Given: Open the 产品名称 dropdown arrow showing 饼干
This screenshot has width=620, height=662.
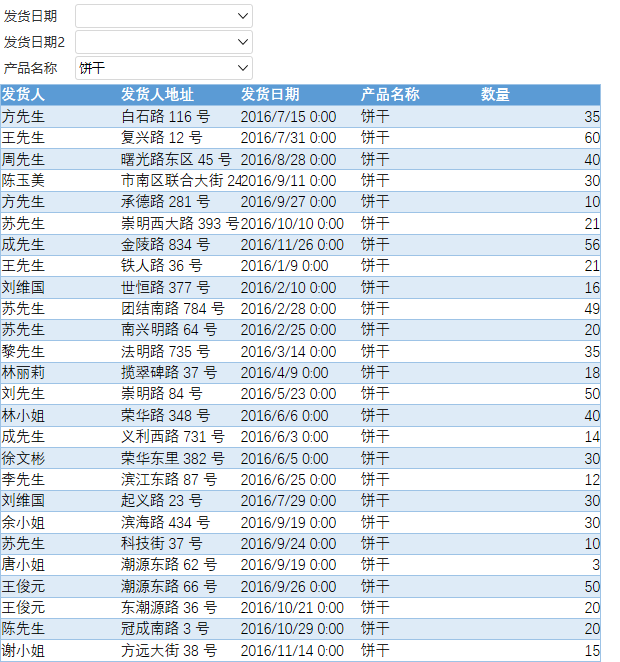Looking at the screenshot, I should point(243,68).
